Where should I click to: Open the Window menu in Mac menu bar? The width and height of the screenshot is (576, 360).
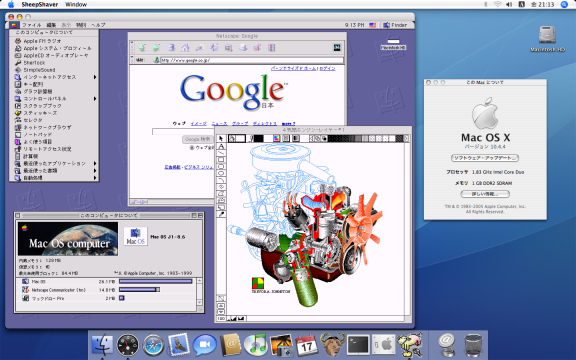76,4
